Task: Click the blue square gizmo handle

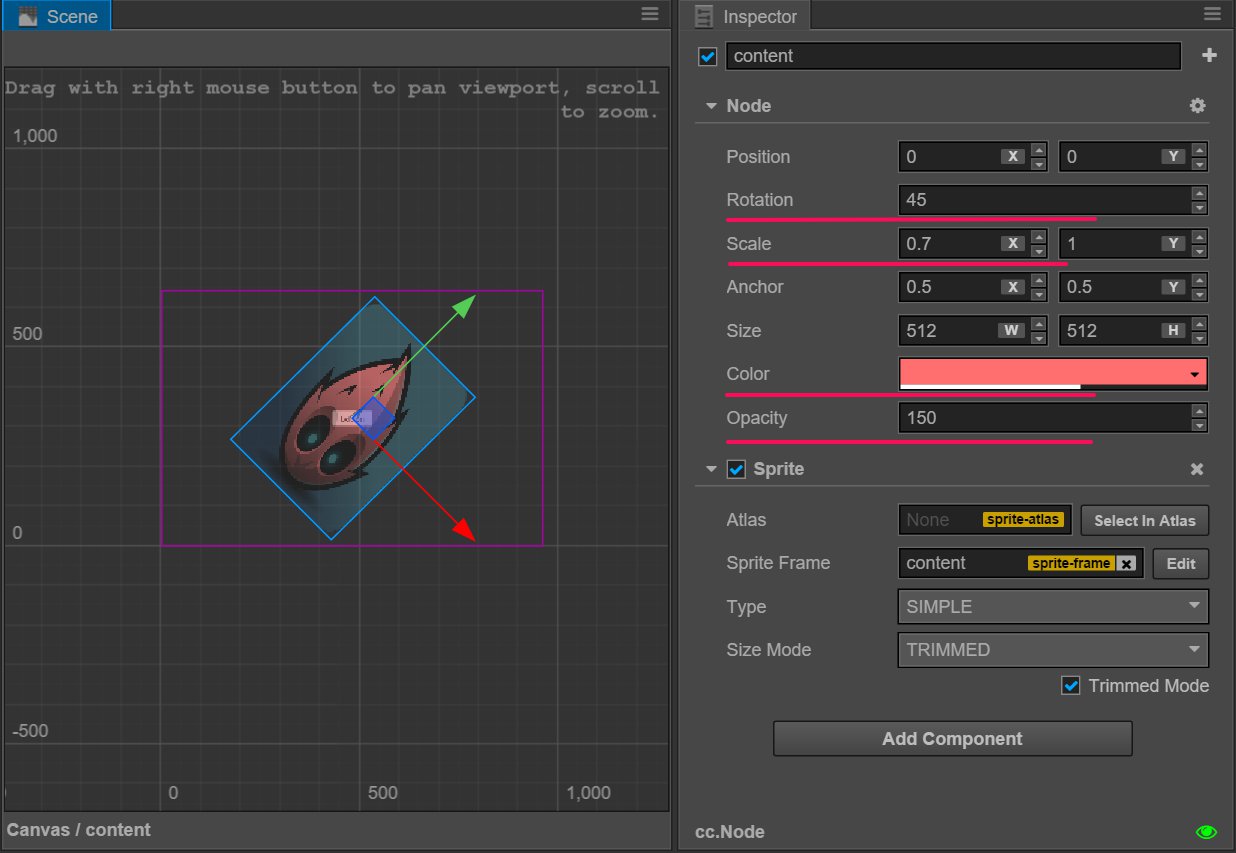Action: coord(374,418)
